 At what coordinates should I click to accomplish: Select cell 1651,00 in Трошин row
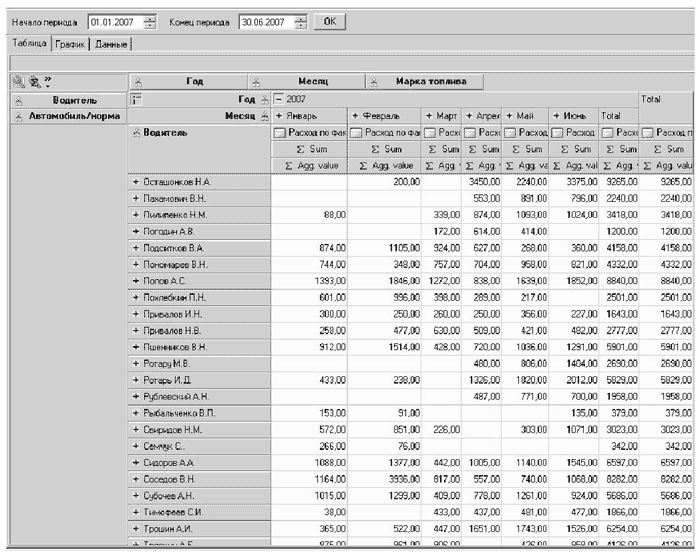tap(482, 529)
